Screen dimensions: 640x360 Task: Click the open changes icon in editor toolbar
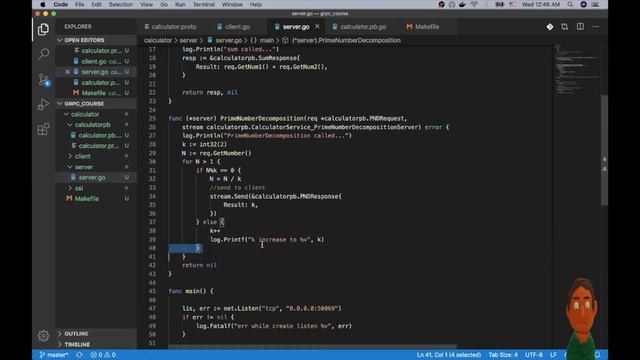[x=564, y=27]
